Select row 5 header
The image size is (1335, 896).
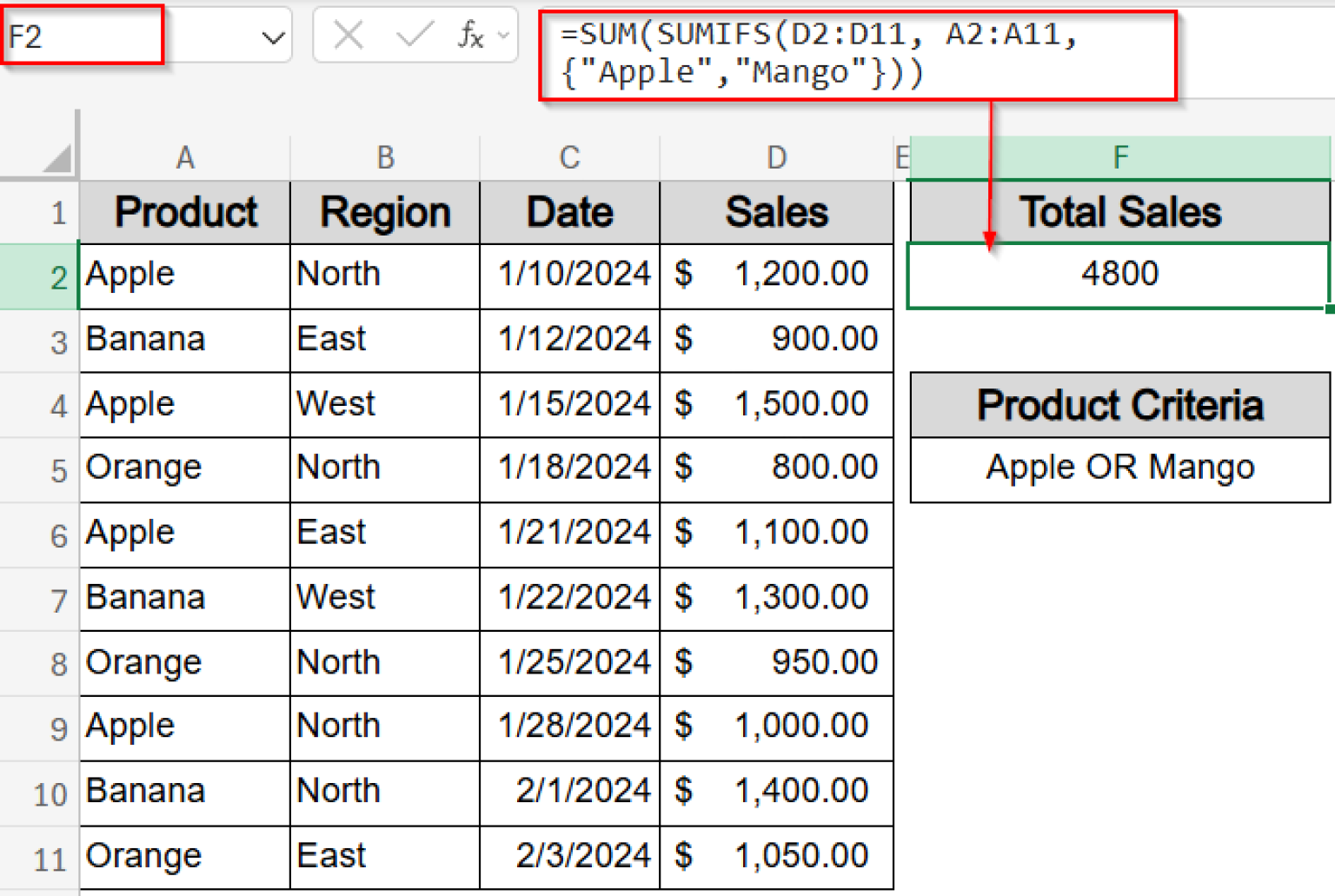(x=57, y=469)
